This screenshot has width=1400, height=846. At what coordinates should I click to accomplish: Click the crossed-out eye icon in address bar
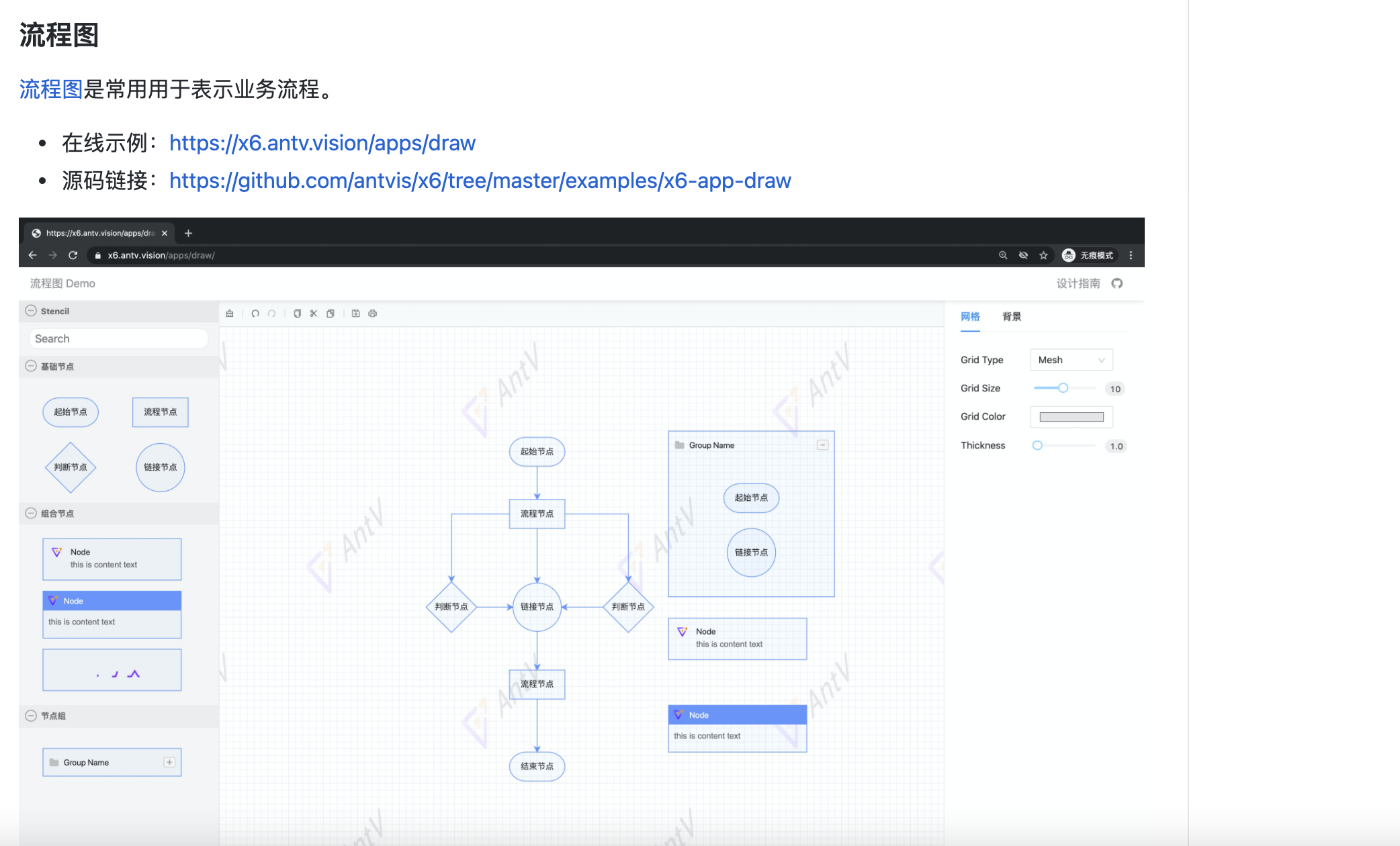pos(1023,255)
